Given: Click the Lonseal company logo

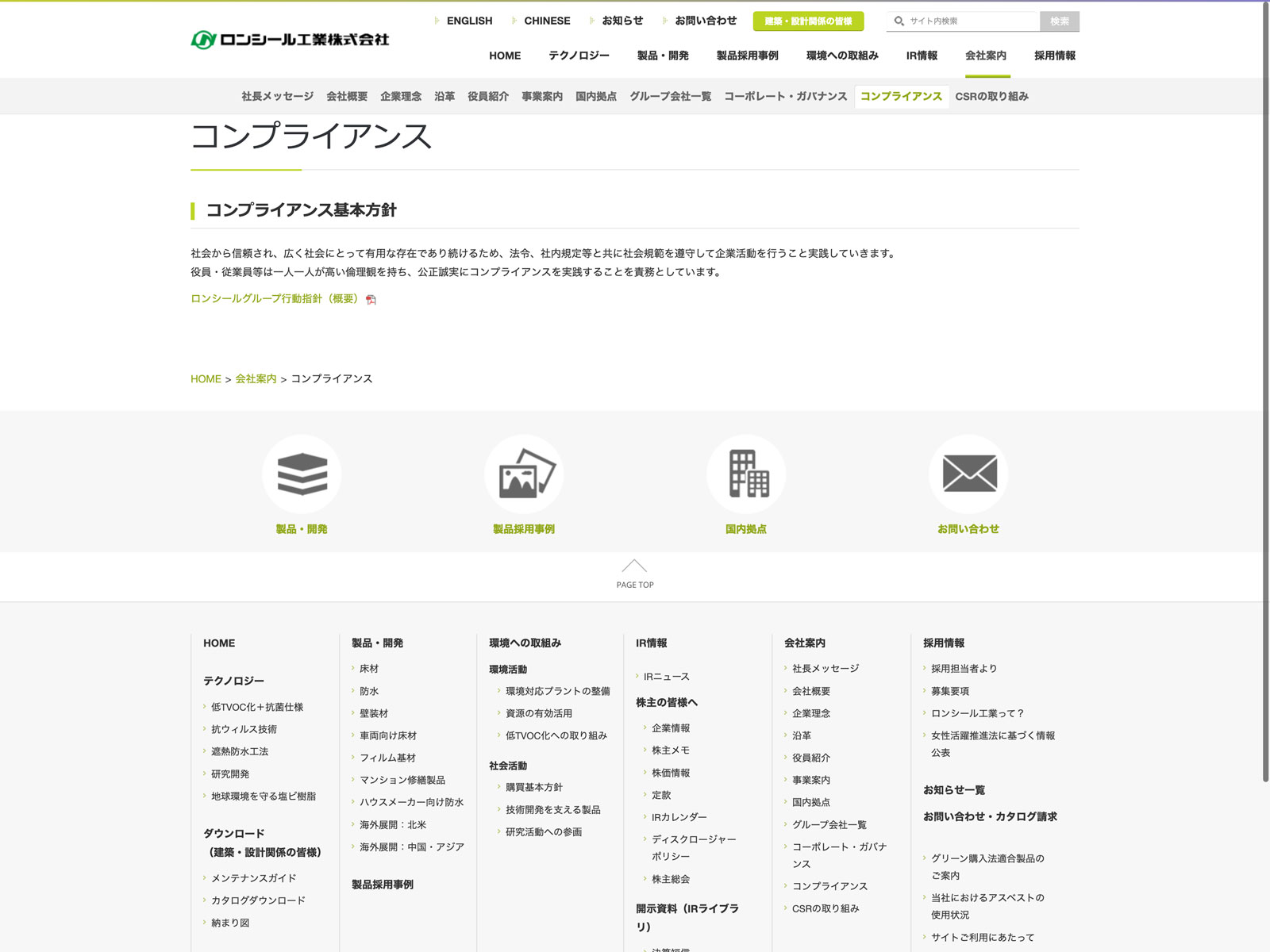Looking at the screenshot, I should [290, 40].
